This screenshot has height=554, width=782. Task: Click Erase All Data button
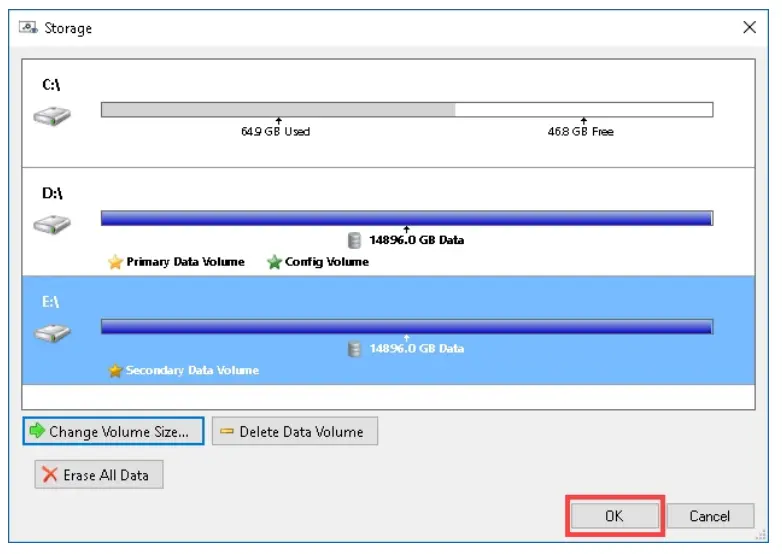[99, 475]
